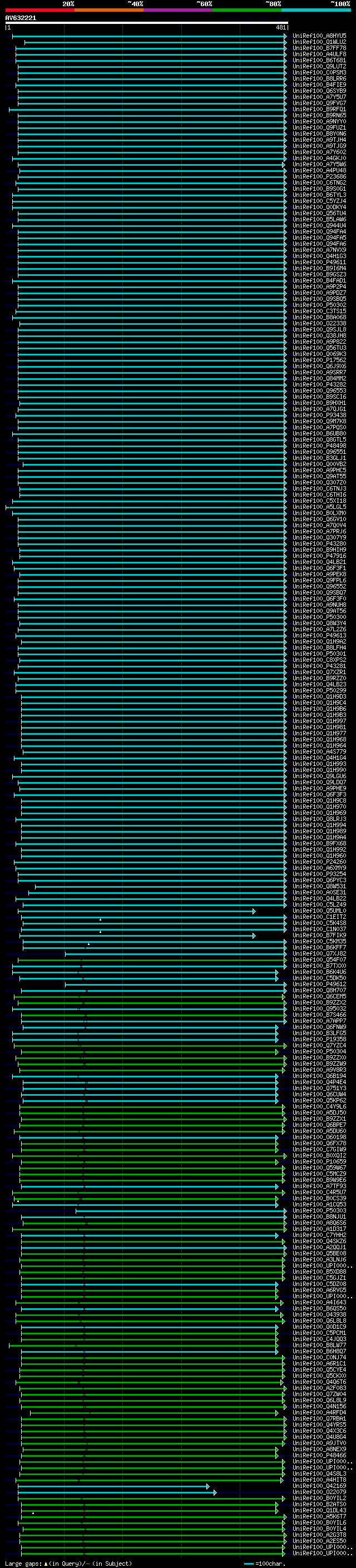Click the Large gaps legend text
Viewport: 356px width, 1568px height.
[68, 1563]
